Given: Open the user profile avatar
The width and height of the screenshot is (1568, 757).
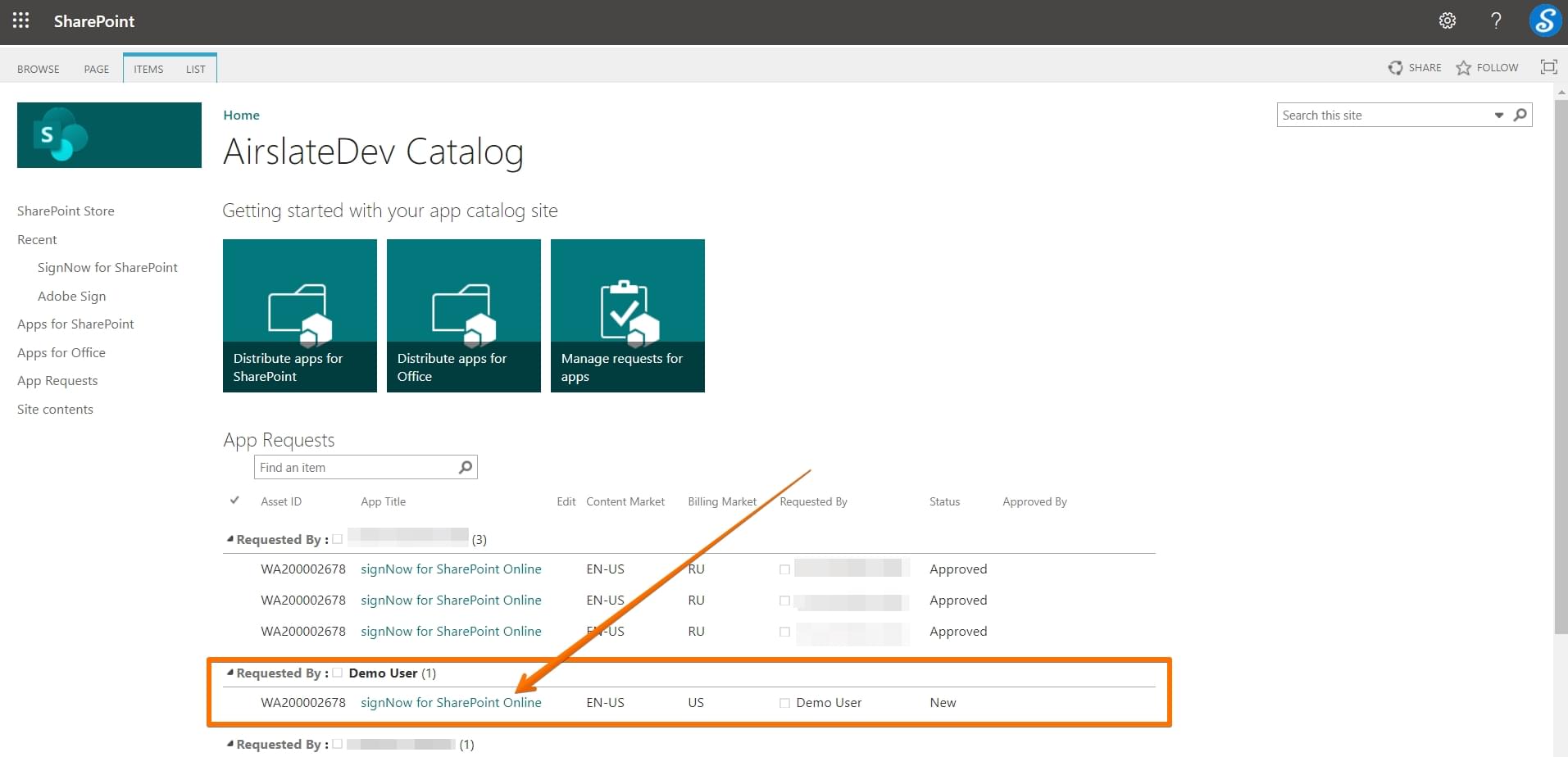Looking at the screenshot, I should [x=1545, y=21].
